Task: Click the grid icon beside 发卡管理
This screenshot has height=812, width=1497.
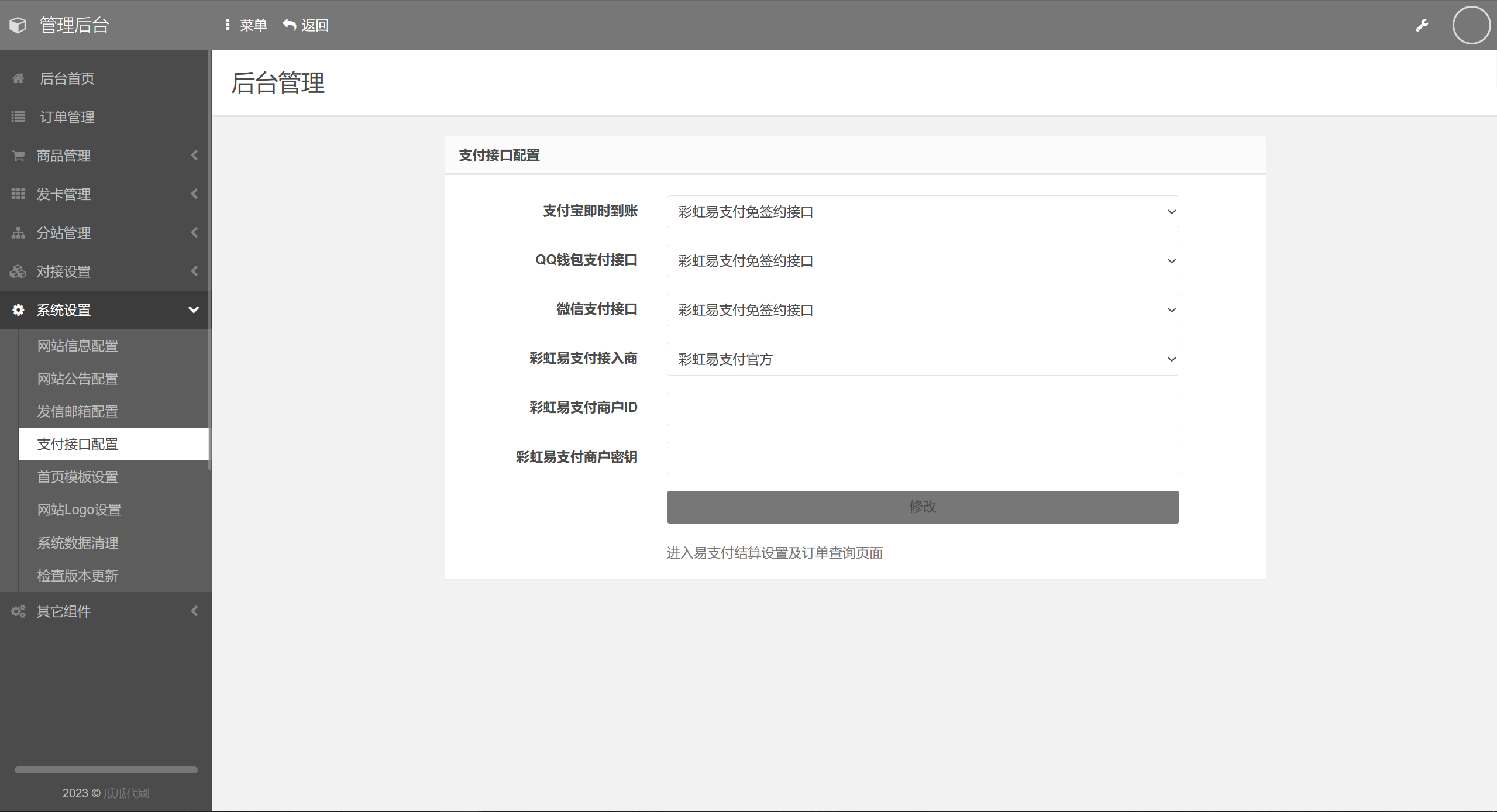Action: 18,194
